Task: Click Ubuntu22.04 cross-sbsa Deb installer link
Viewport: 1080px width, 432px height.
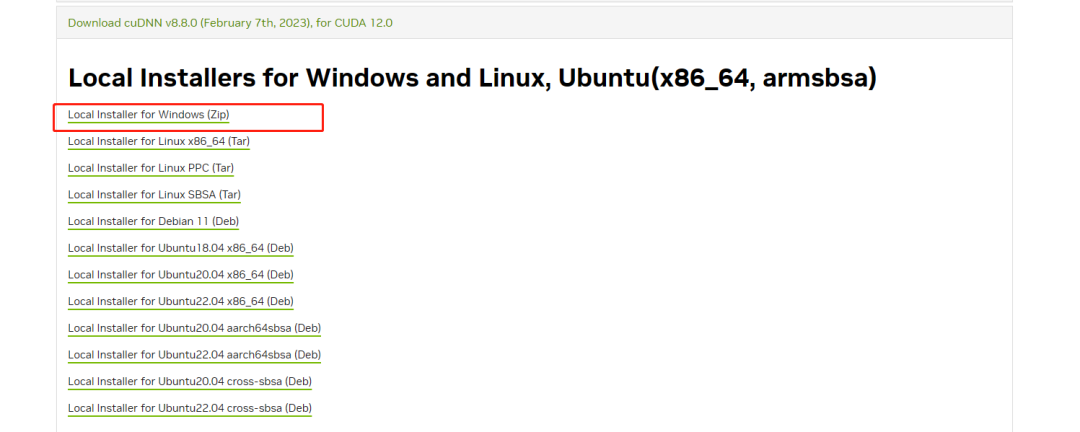Action: [x=190, y=408]
